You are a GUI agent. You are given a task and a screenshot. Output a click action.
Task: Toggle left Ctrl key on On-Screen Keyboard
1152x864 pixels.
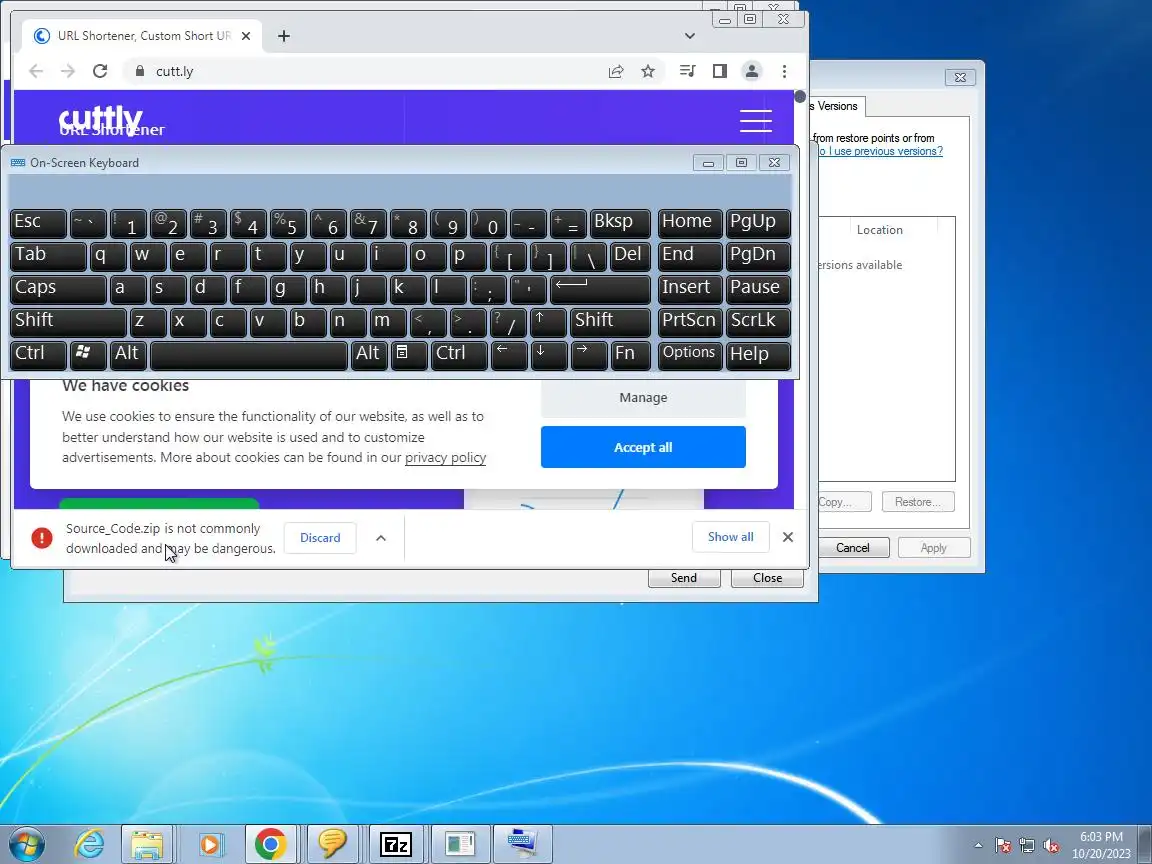coord(38,355)
